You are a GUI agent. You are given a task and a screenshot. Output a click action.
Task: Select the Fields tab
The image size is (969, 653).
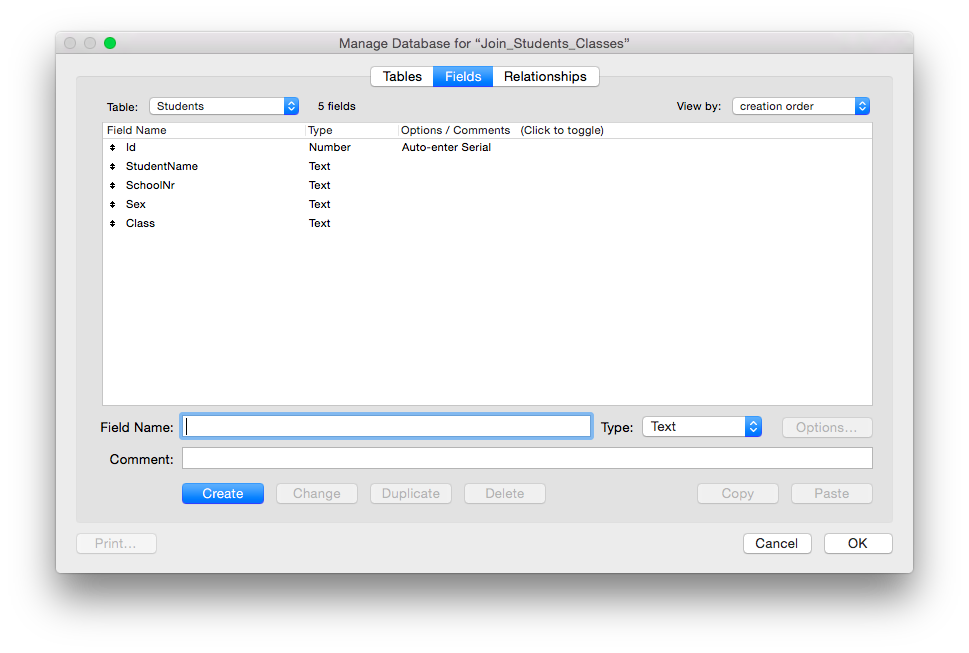point(463,77)
